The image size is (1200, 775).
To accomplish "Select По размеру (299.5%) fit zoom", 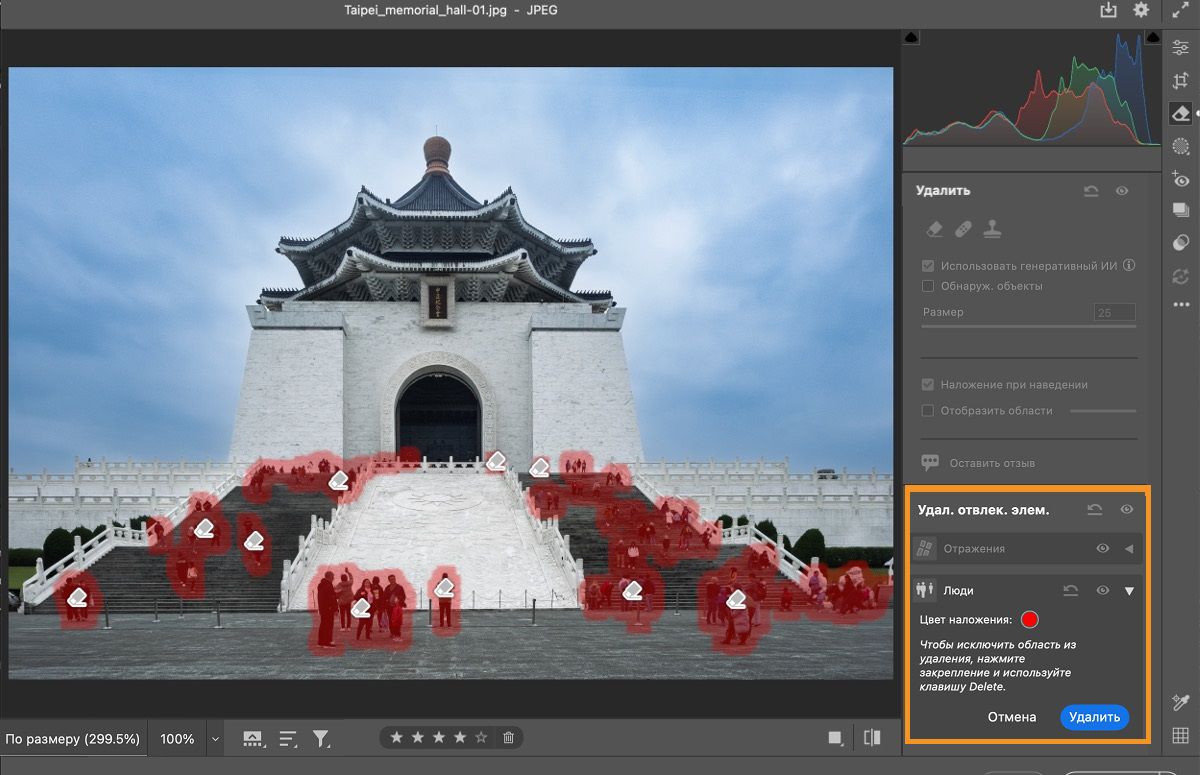I will click(72, 739).
